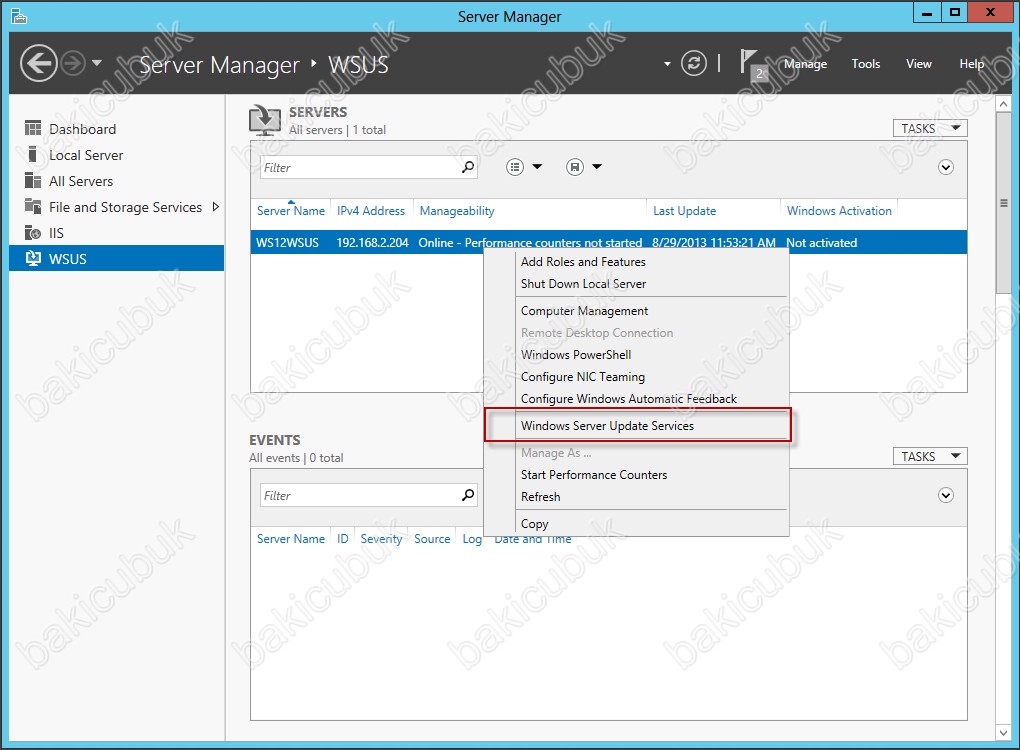The height and width of the screenshot is (750, 1020).
Task: Open the Servers criteria list icon
Action: pos(515,167)
